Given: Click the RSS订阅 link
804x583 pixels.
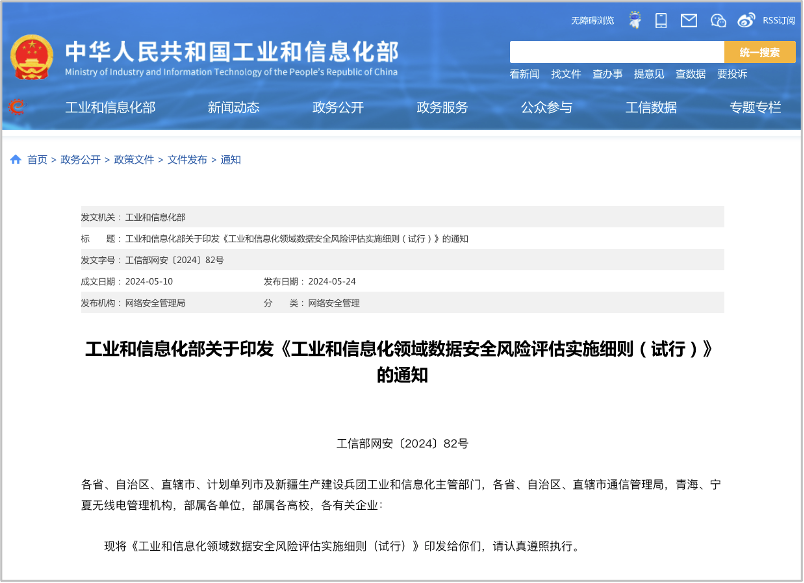Looking at the screenshot, I should pos(779,20).
